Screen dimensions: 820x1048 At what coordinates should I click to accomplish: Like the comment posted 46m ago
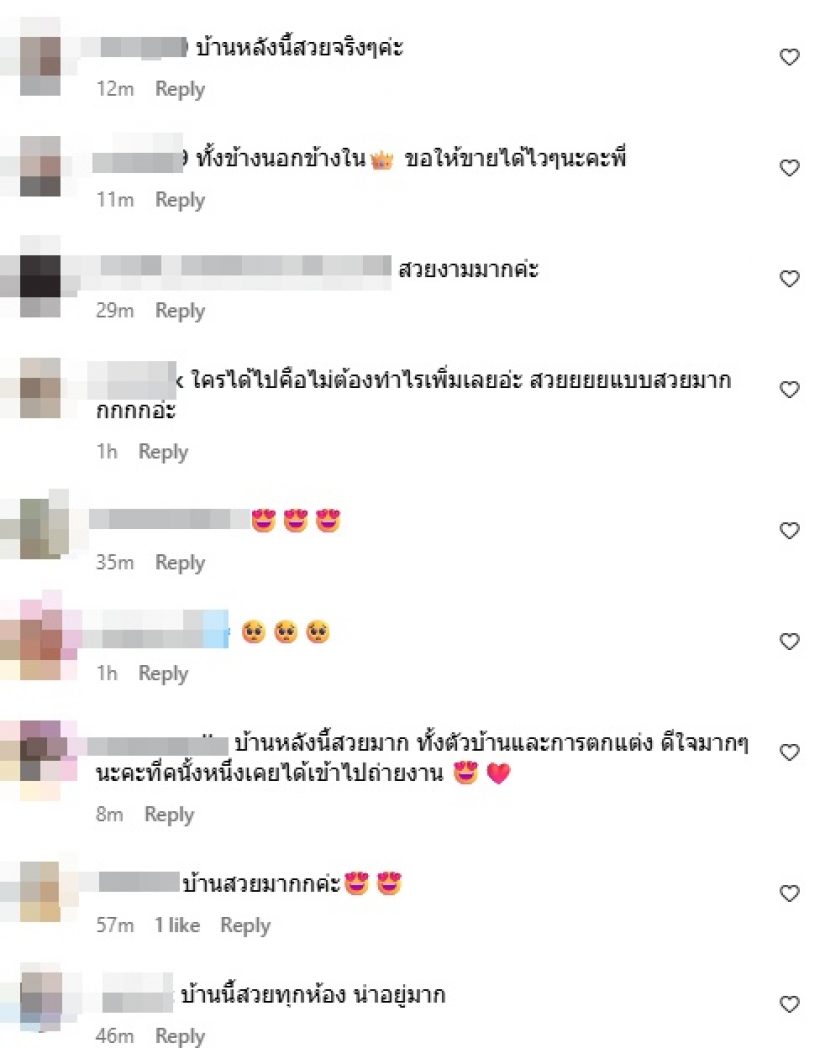pos(789,1005)
